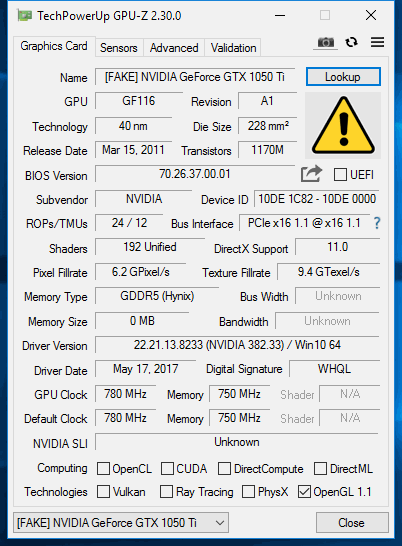Image resolution: width=402 pixels, height=546 pixels.
Task: Click the Close button
Action: (x=352, y=522)
